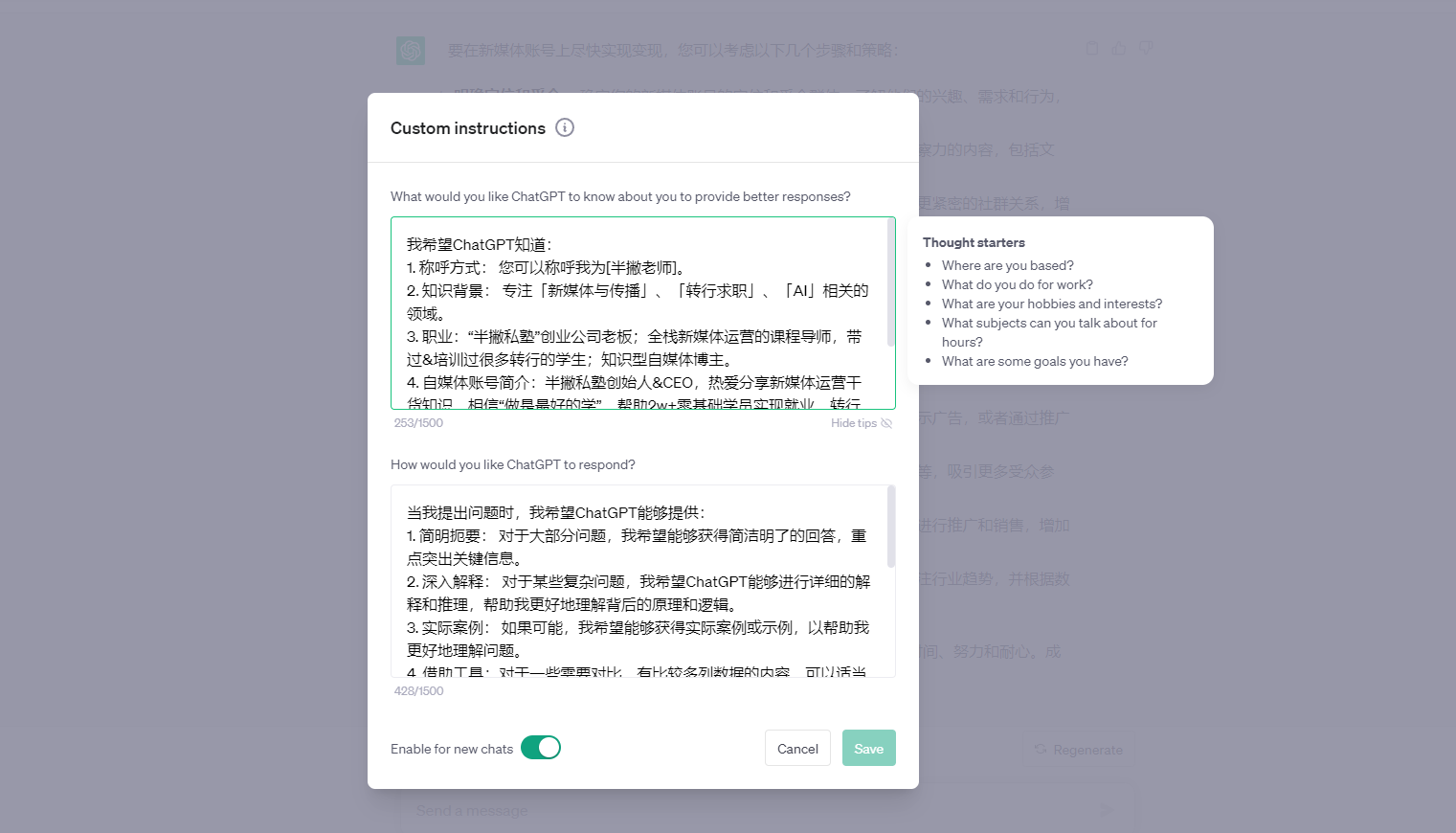The image size is (1456, 833).
Task: Click 'What subjects can you talk about' tip
Action: point(1049,332)
